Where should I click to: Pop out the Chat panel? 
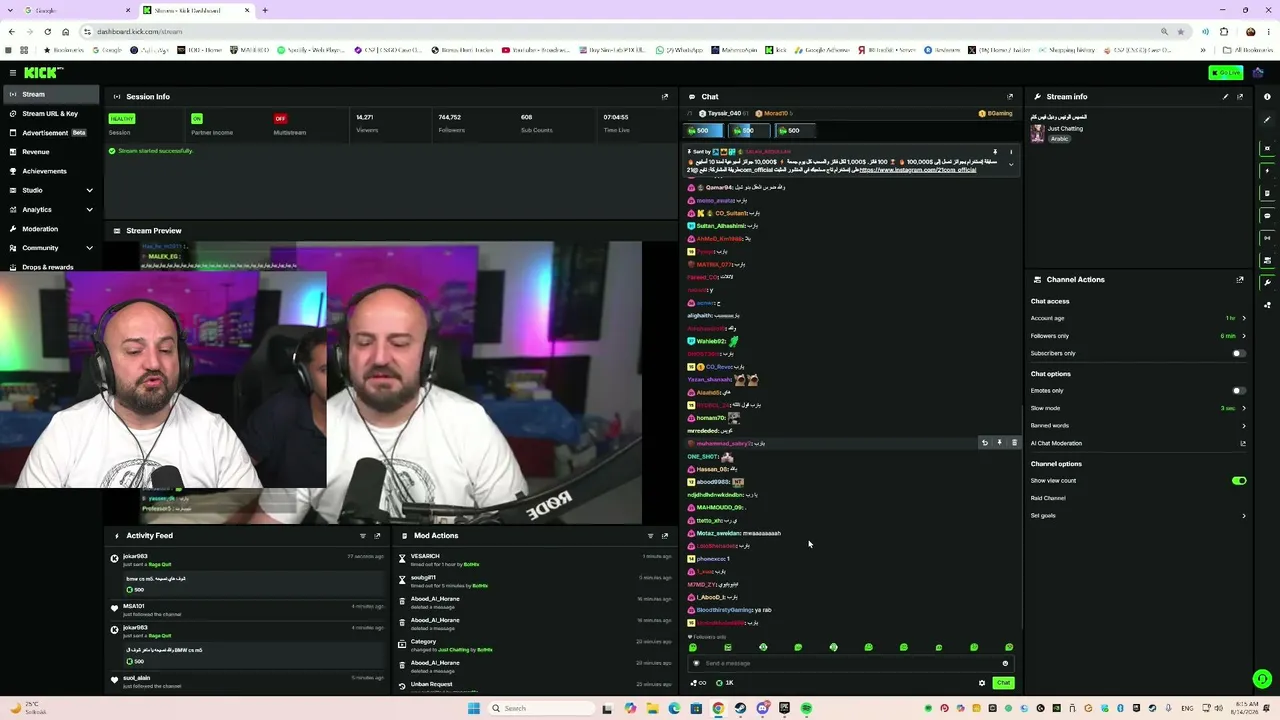pos(1010,97)
